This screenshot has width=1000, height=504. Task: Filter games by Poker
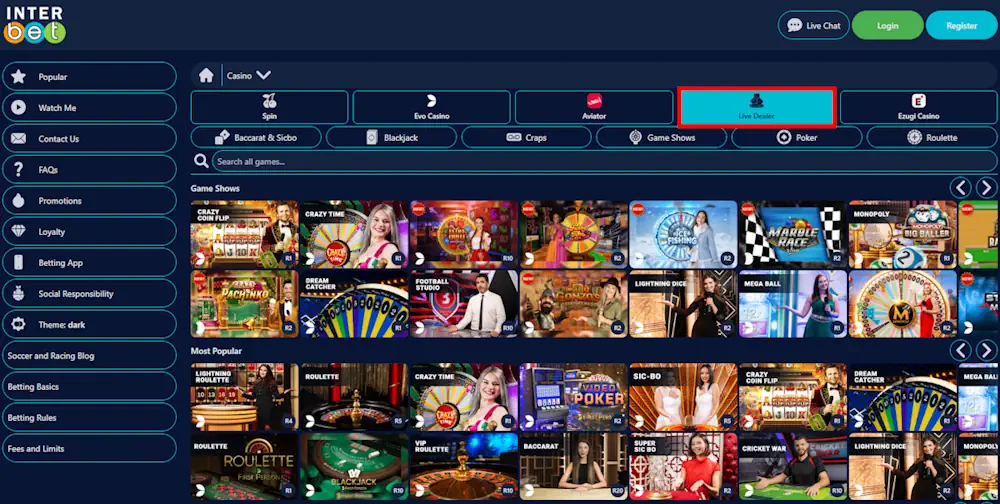(x=797, y=137)
